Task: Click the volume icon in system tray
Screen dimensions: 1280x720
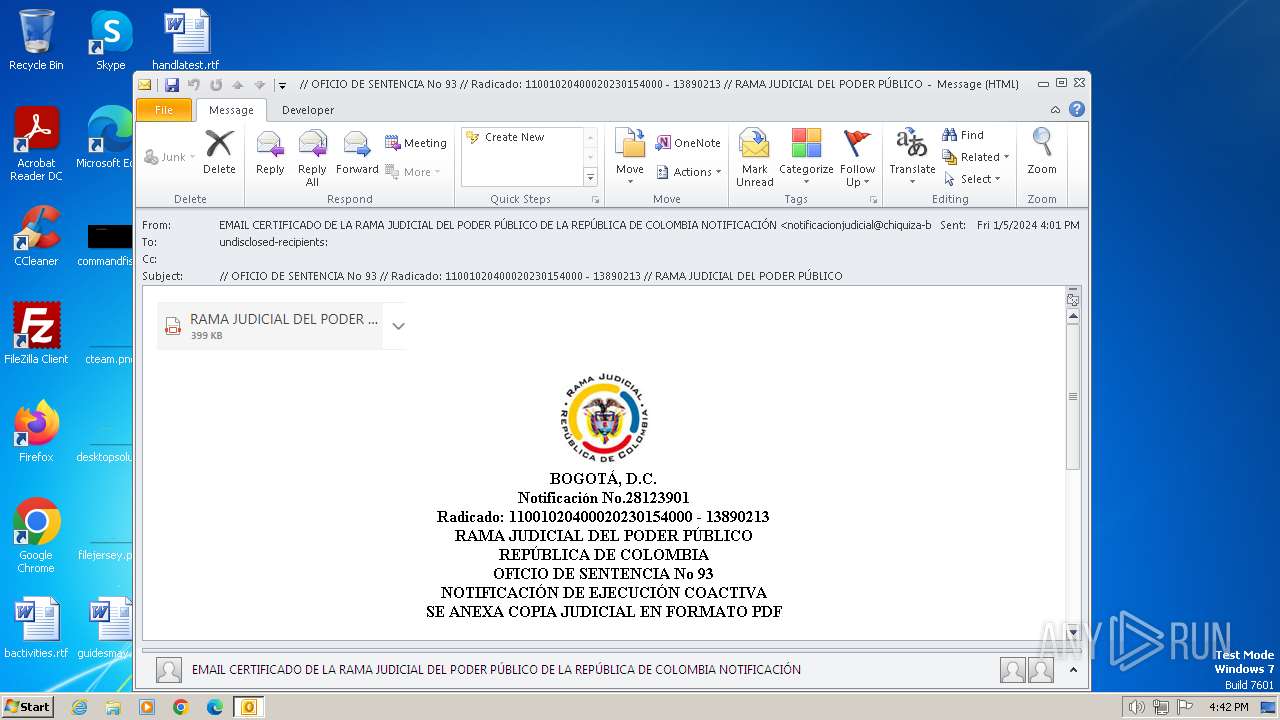Action: point(1137,707)
